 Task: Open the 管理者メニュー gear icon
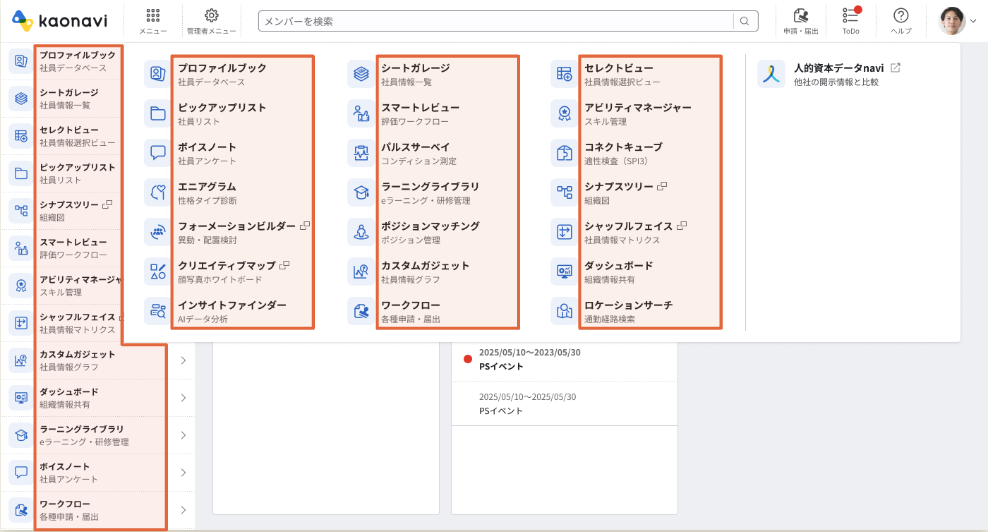(x=211, y=17)
